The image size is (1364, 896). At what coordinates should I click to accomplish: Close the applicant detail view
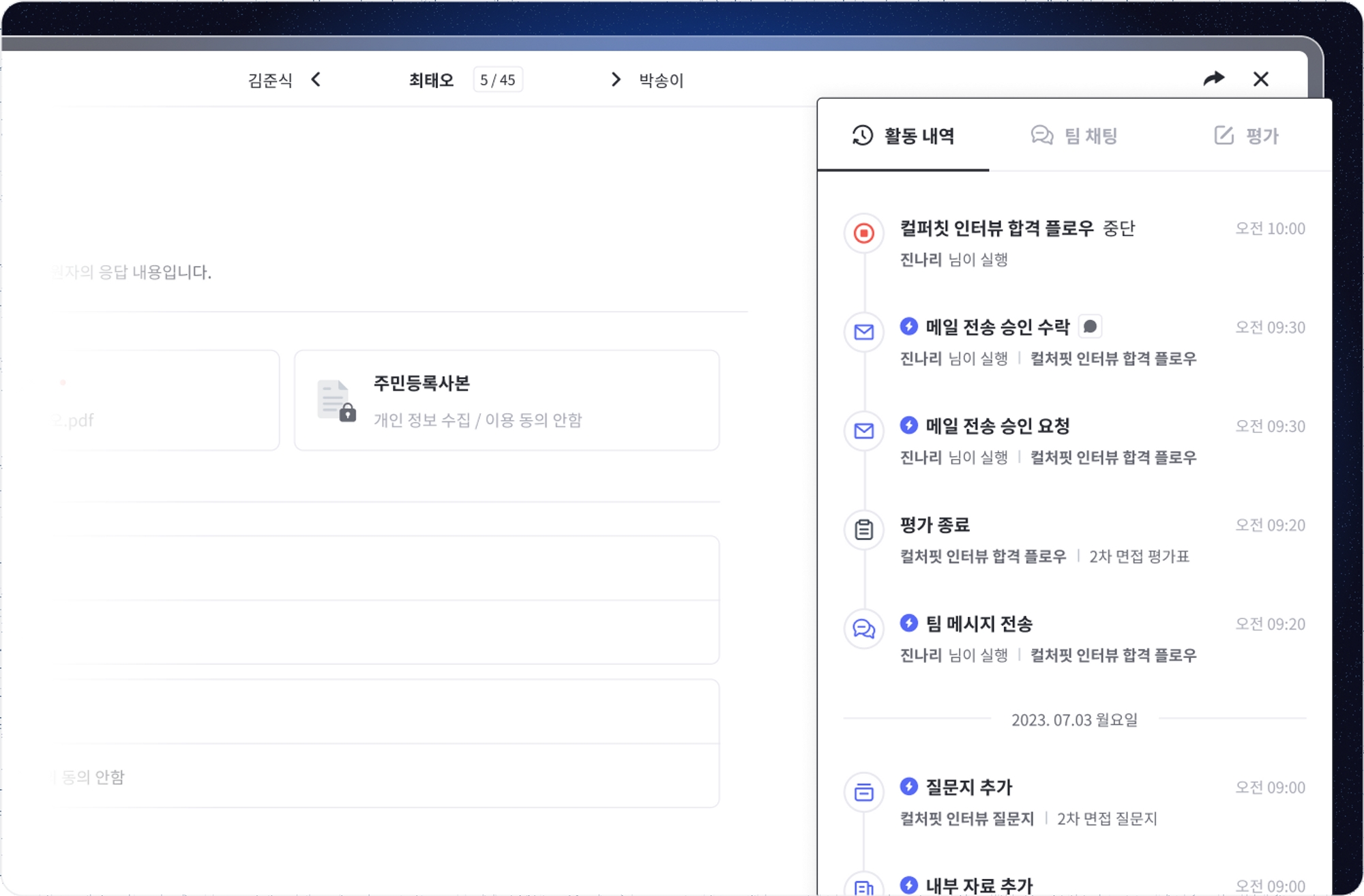[x=1260, y=79]
